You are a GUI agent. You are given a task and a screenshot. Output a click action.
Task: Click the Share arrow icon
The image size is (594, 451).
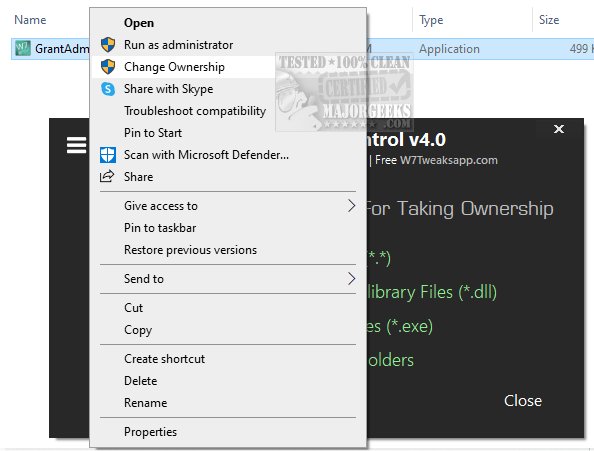point(107,176)
